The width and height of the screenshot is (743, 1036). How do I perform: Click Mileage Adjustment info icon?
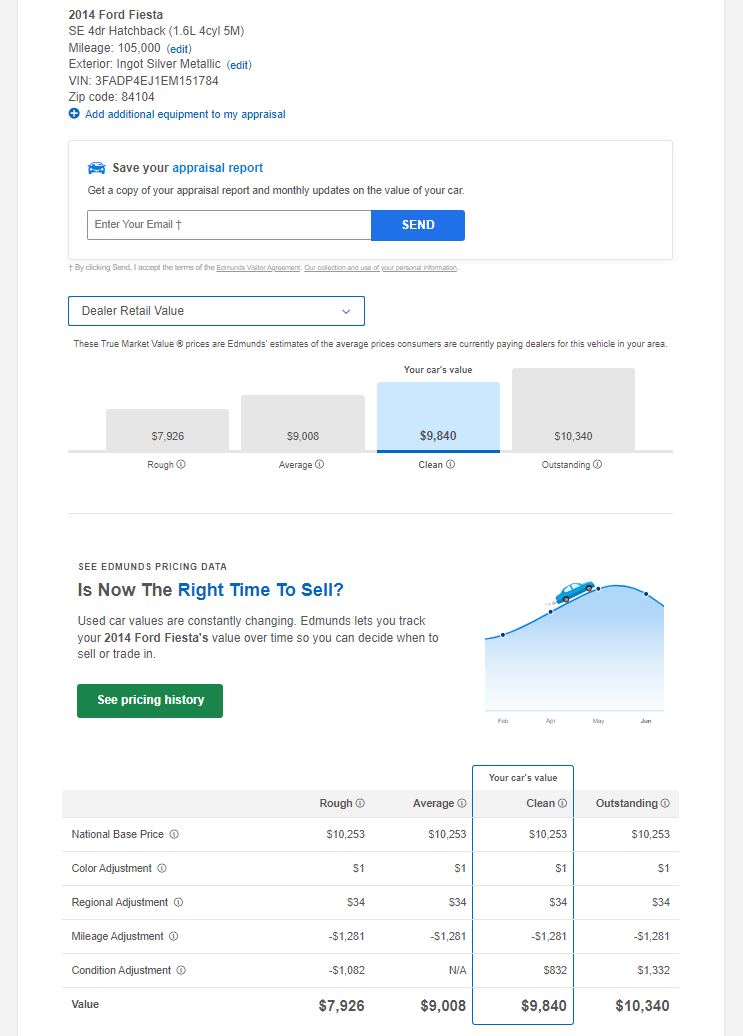click(x=173, y=936)
